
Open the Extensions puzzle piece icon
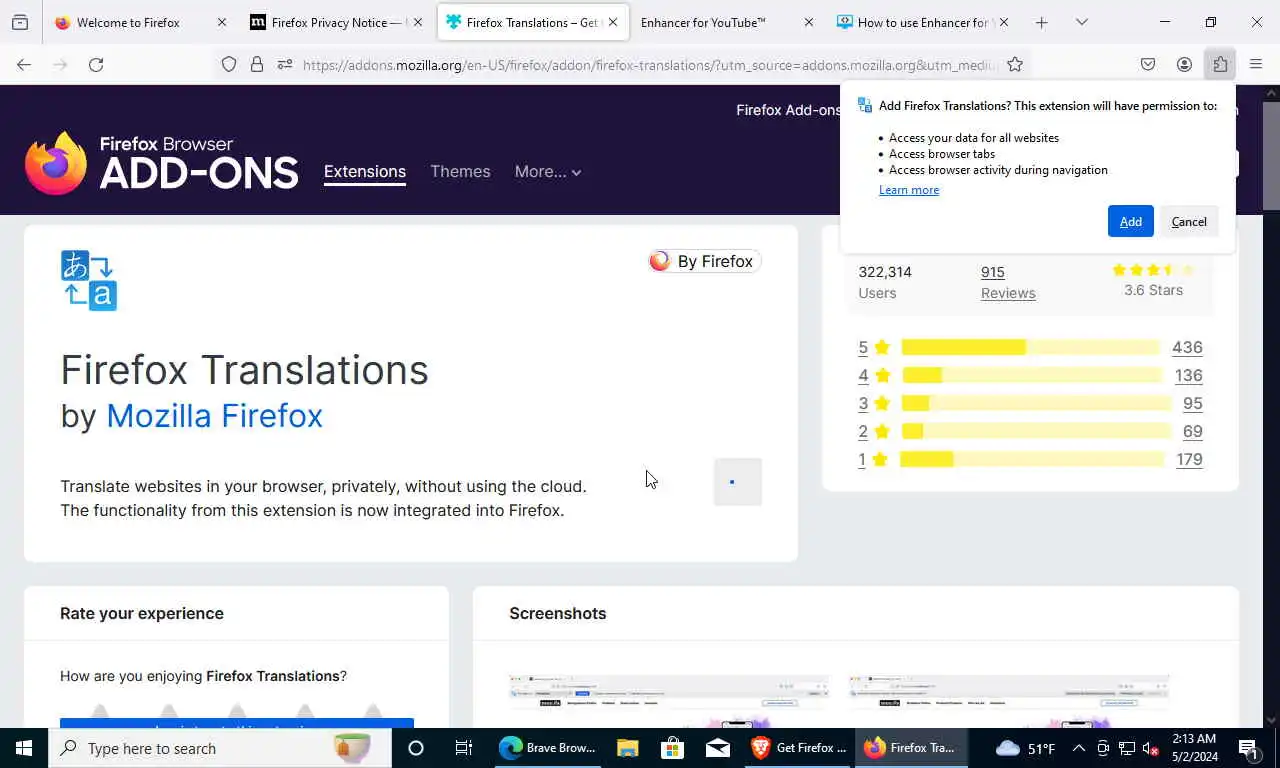click(x=1220, y=64)
